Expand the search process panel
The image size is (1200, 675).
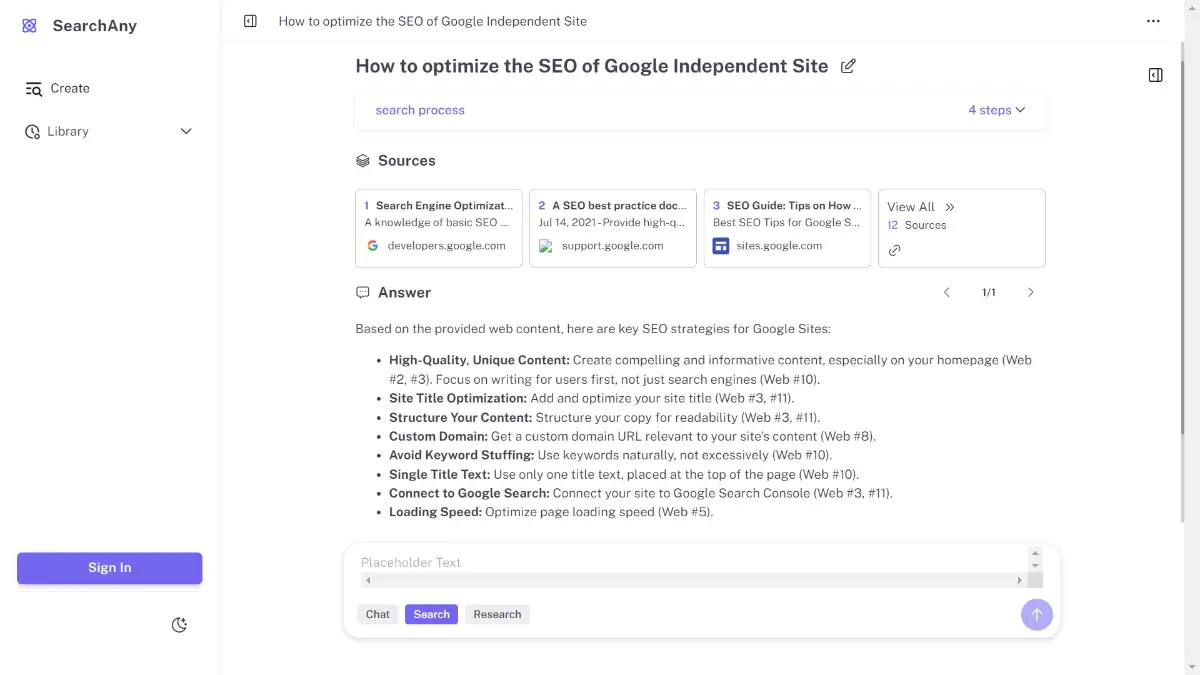click(420, 110)
